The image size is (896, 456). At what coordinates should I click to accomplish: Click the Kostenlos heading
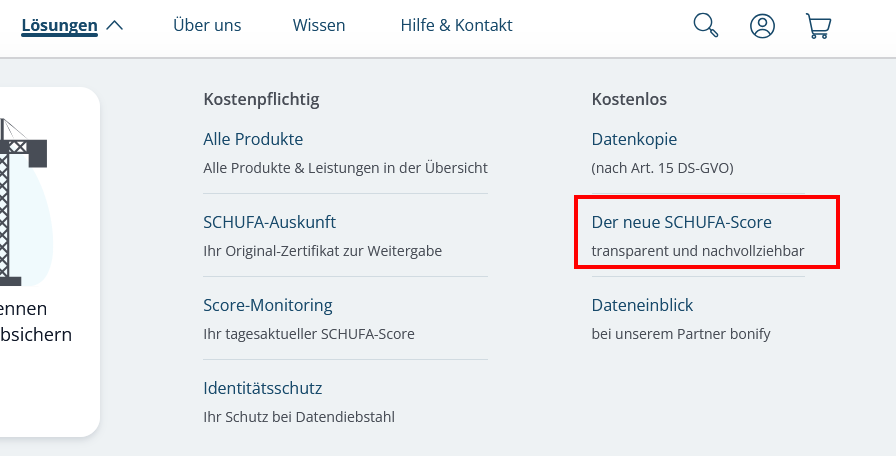coord(629,99)
